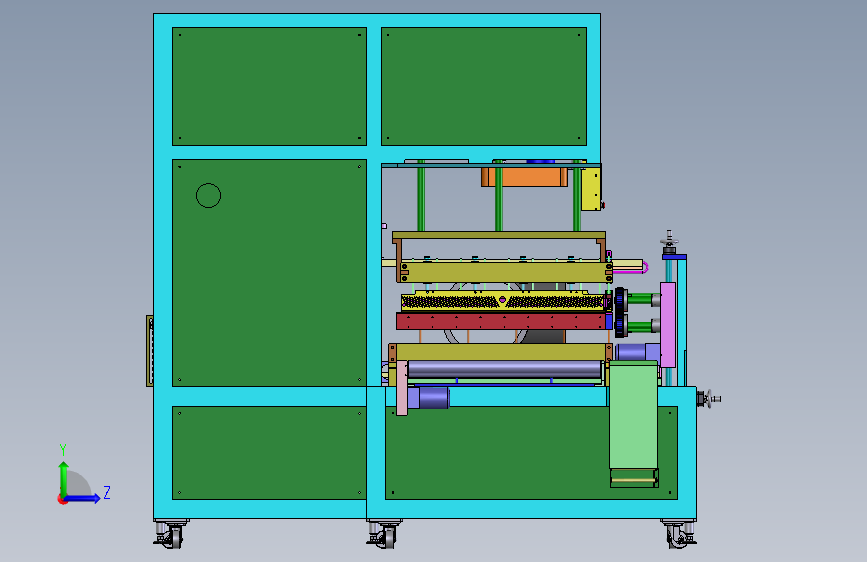Select the top-right green cabinet panel
867x562 pixels.
pyautogui.click(x=484, y=86)
